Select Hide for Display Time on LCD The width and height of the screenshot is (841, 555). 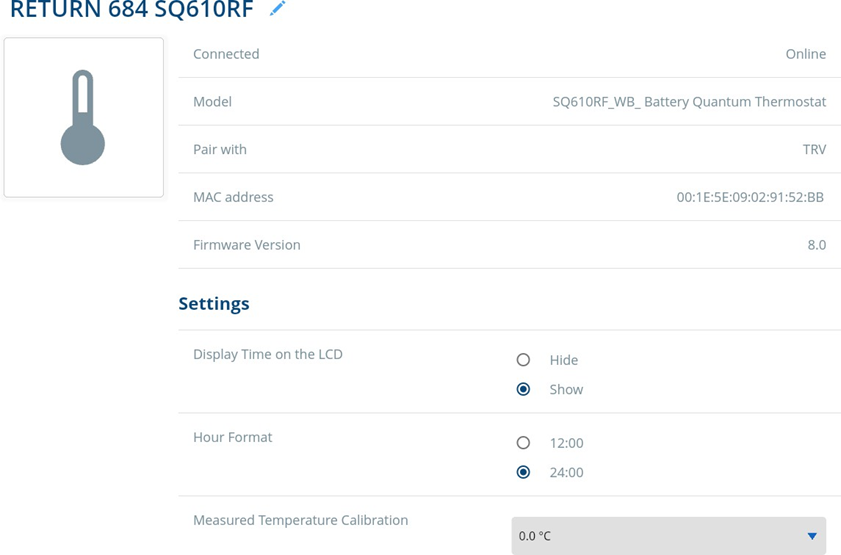523,360
